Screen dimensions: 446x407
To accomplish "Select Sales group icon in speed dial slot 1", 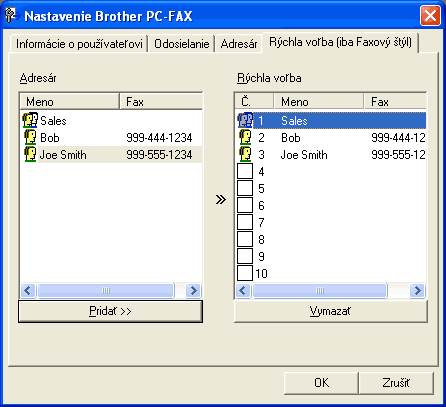I will coord(245,120).
